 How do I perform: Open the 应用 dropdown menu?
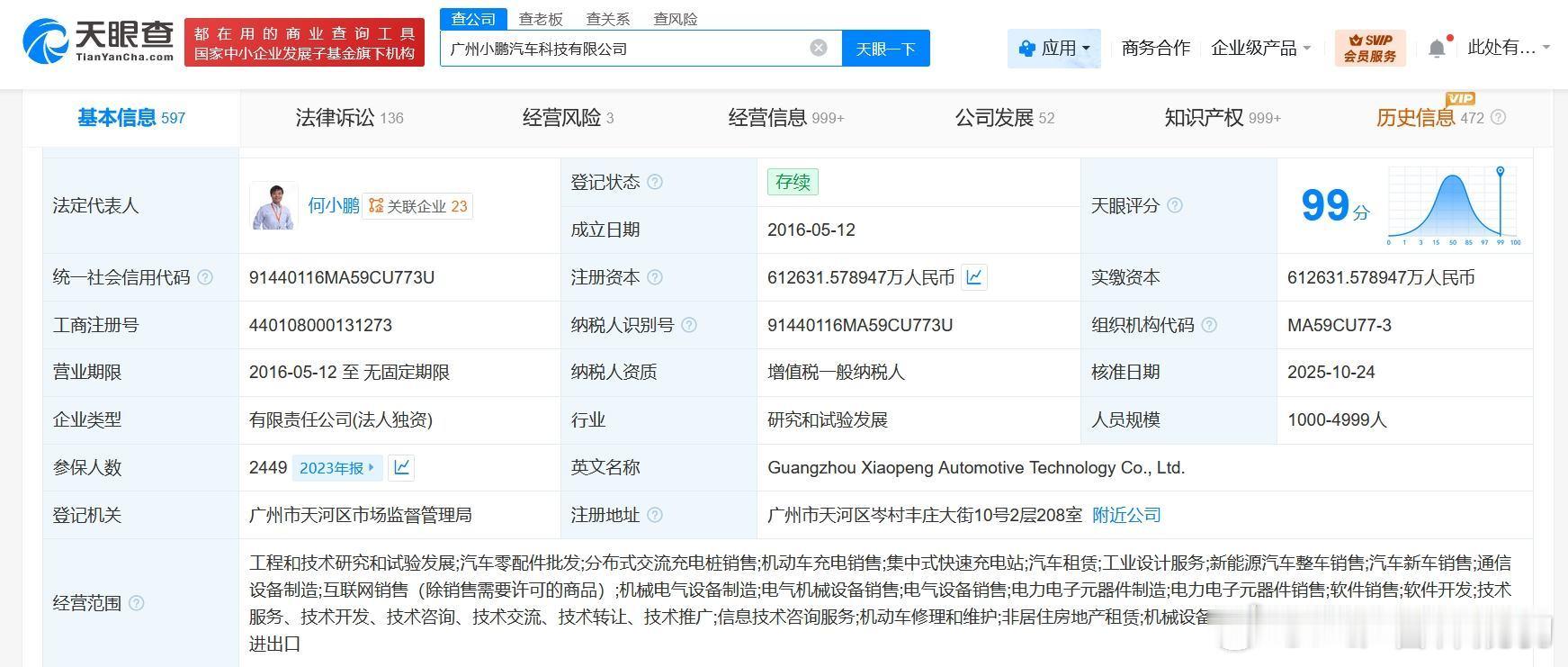click(x=1054, y=48)
